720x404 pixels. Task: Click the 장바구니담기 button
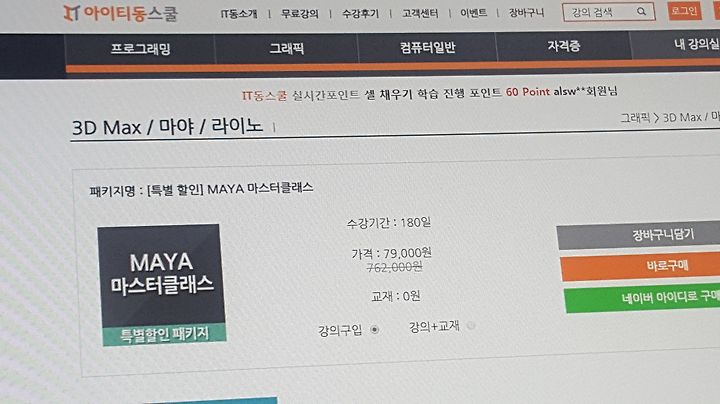coord(639,236)
